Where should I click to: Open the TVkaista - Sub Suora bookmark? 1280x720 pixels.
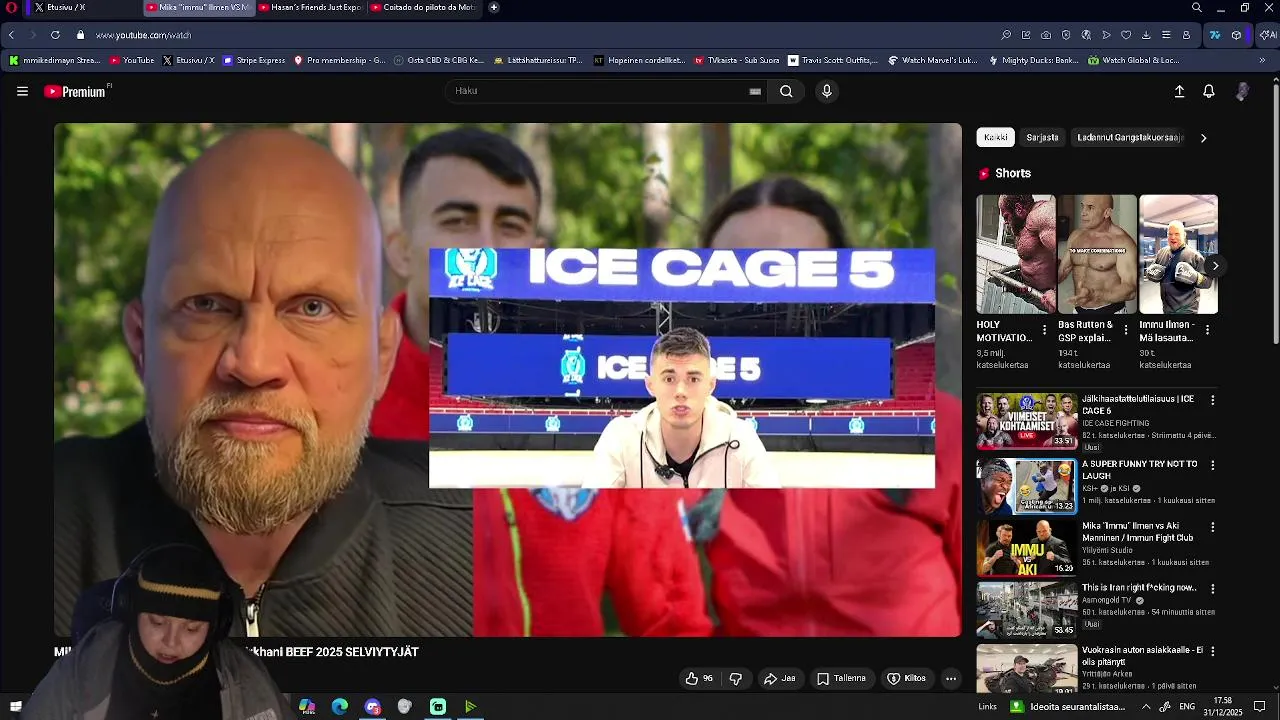pos(737,60)
